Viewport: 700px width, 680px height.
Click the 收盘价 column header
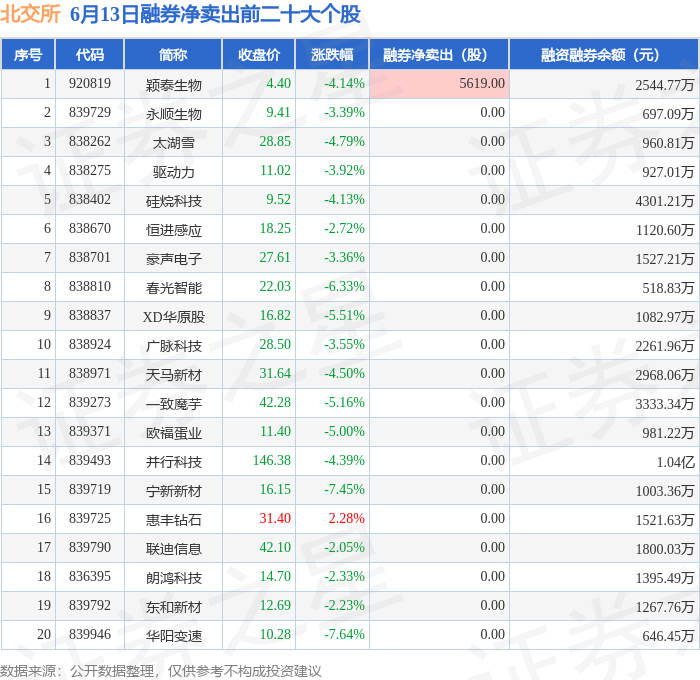259,54
